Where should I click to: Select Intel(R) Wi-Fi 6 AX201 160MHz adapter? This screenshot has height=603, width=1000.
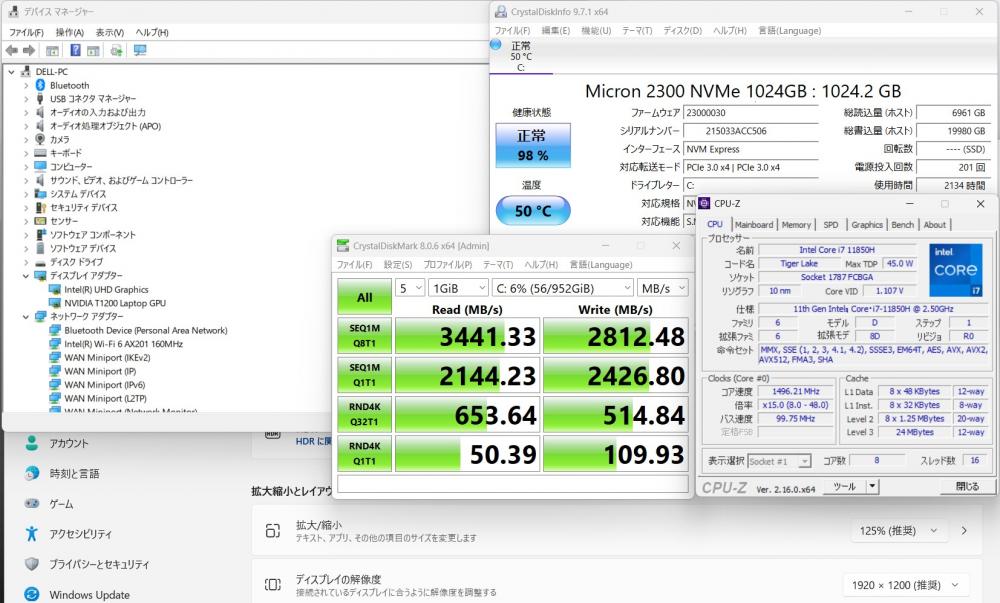pyautogui.click(x=123, y=344)
